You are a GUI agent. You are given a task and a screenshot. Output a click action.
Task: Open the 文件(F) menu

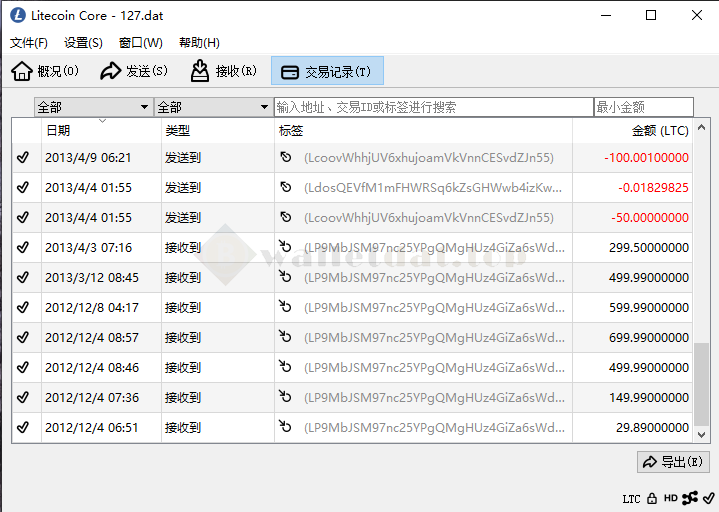point(29,43)
